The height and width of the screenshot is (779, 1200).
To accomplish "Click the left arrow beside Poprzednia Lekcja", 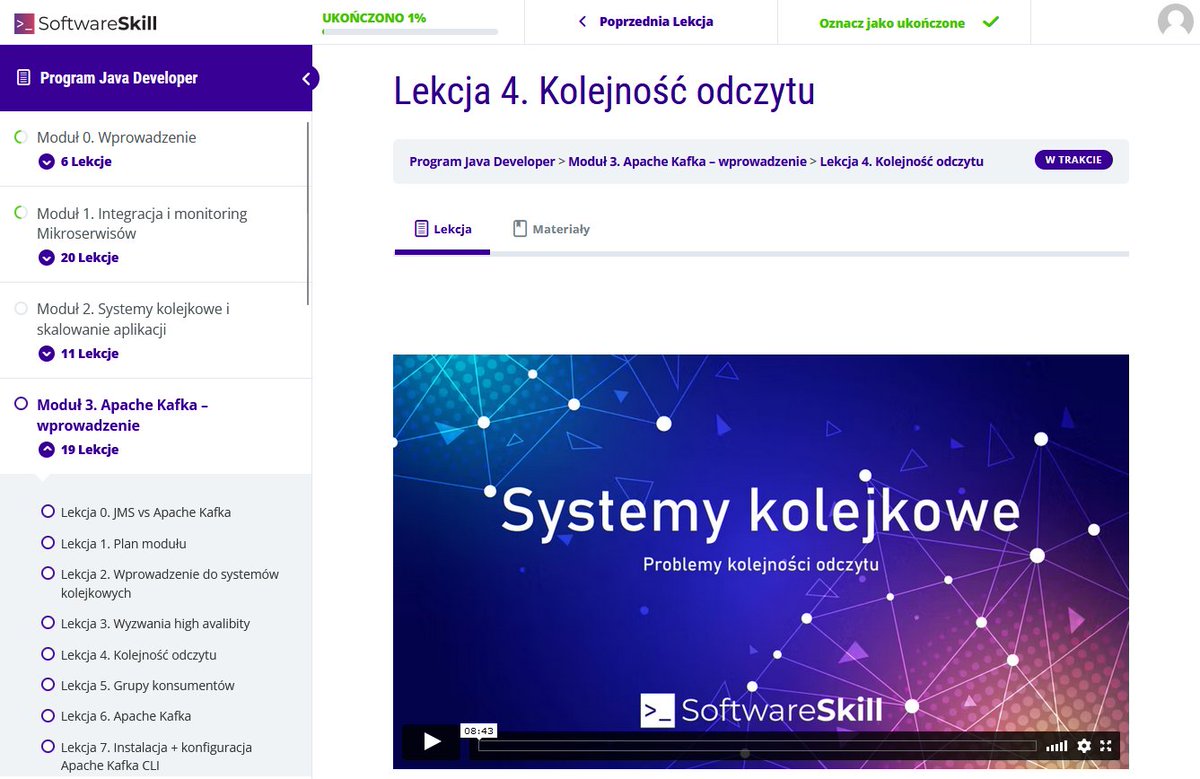I will (x=582, y=22).
